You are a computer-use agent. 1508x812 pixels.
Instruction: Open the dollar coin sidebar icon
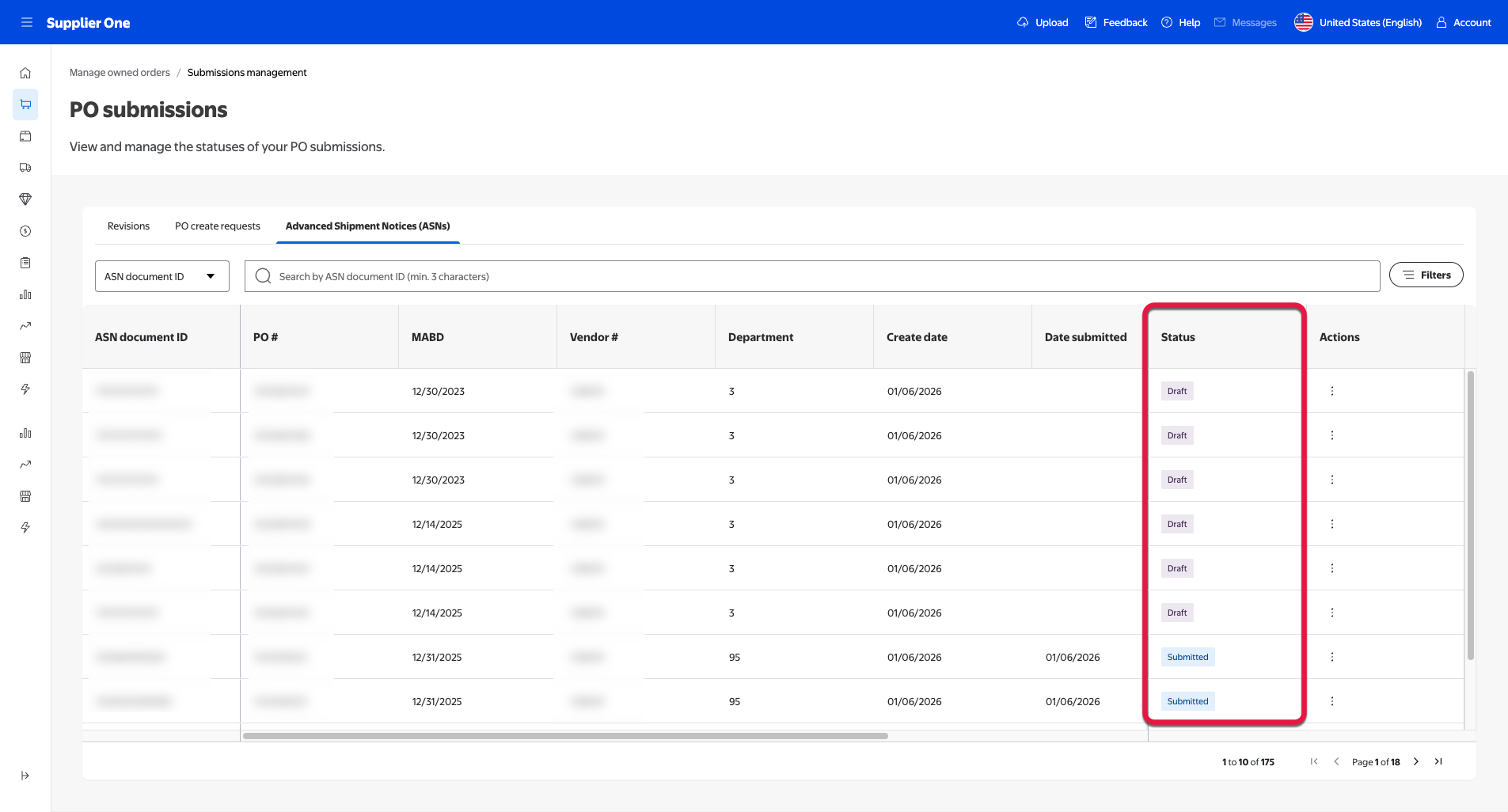pos(25,231)
